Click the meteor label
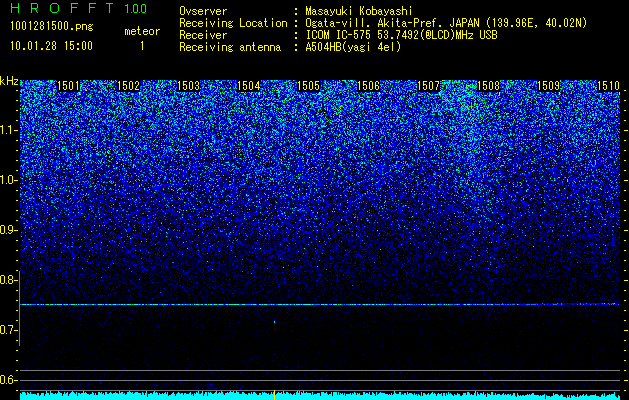 pos(142,31)
